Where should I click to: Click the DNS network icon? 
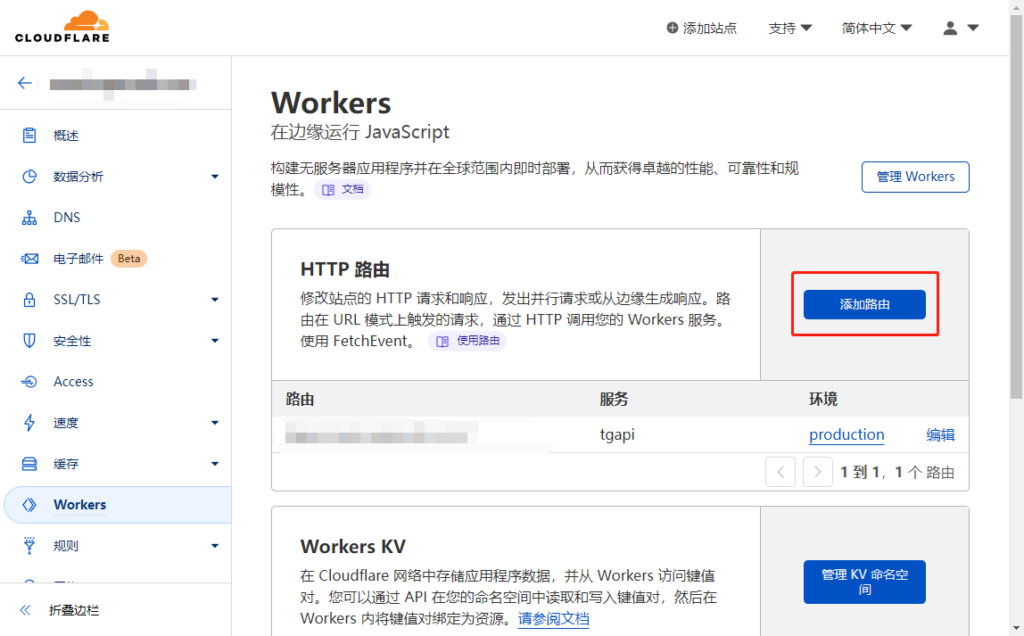click(30, 217)
